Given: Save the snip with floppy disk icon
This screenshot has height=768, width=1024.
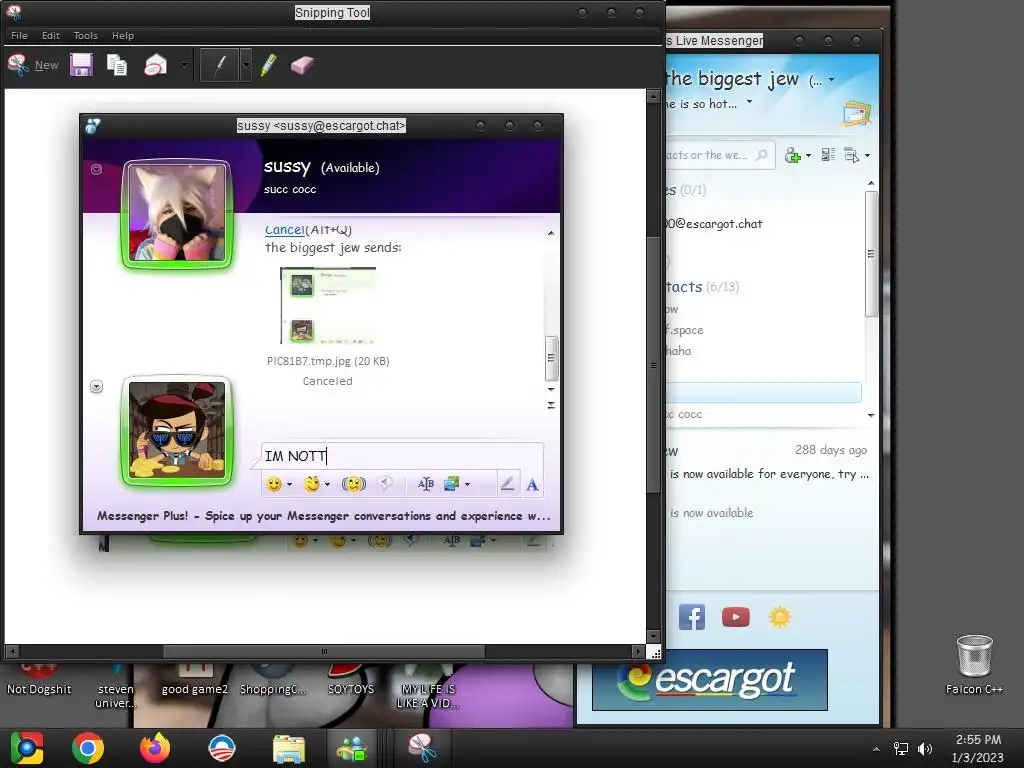Looking at the screenshot, I should pos(82,65).
